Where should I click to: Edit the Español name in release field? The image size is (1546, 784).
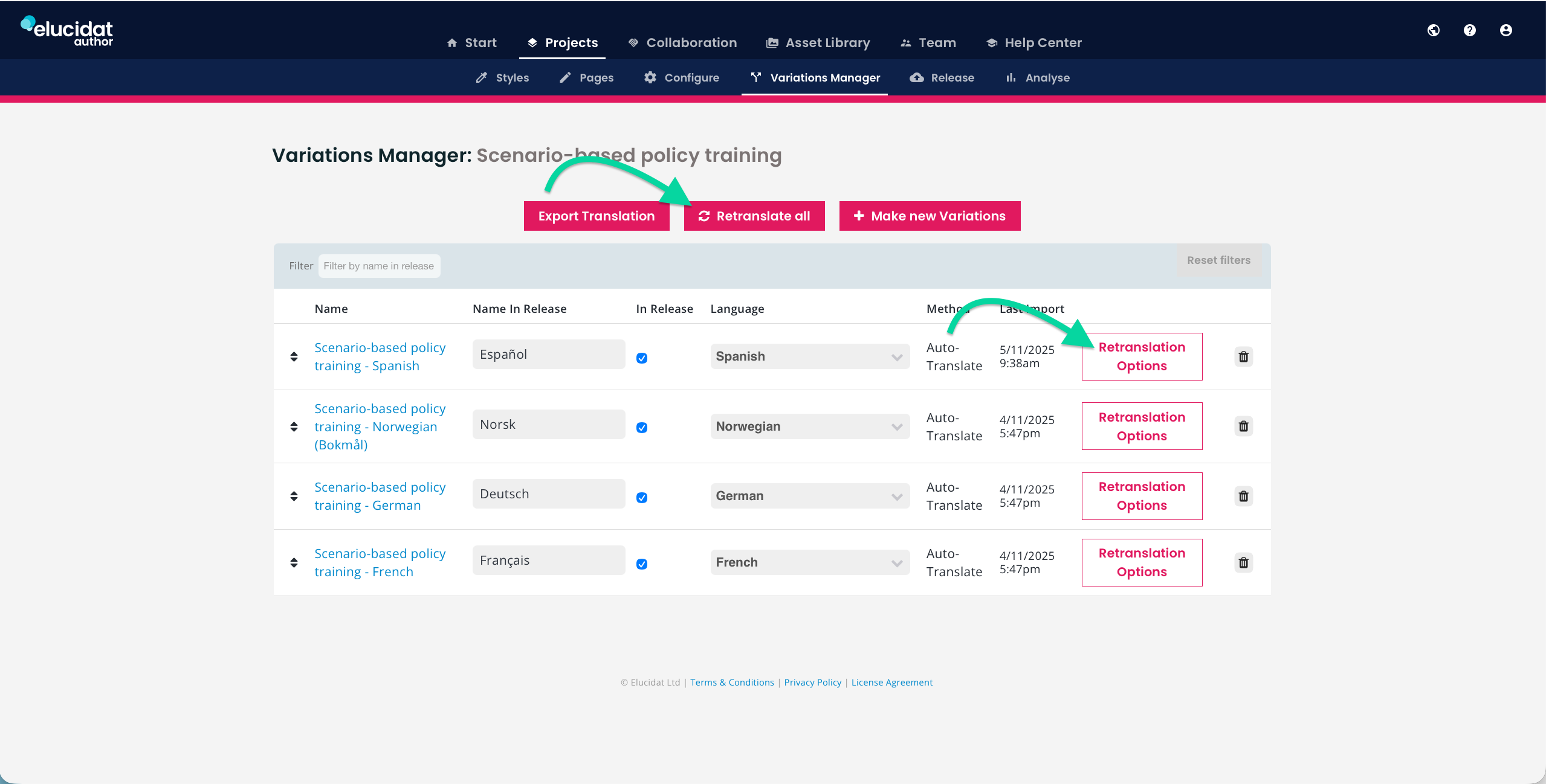[549, 355]
